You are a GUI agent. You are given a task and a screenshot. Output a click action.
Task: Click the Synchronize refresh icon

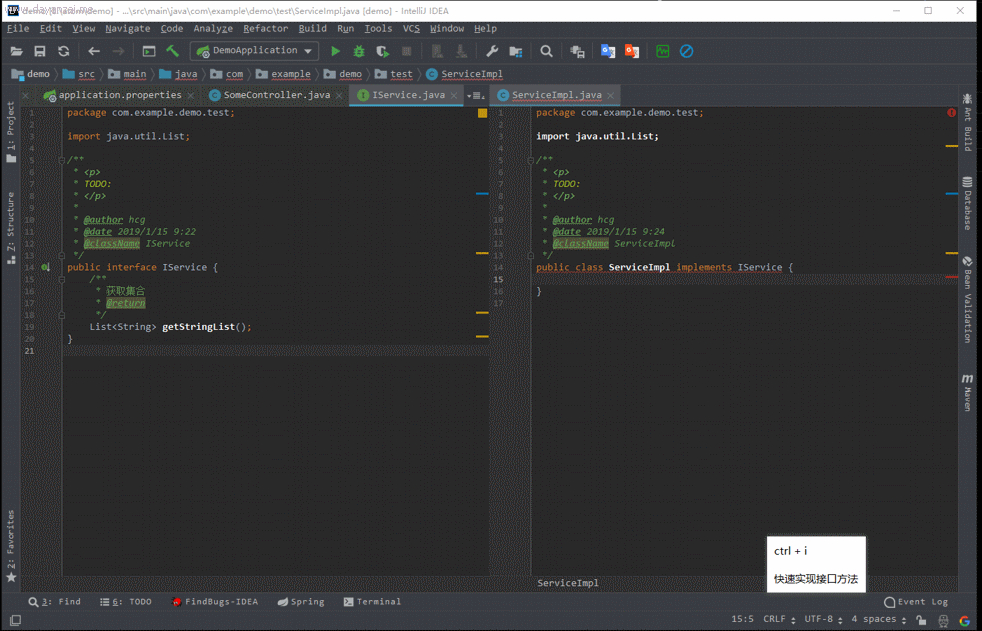(64, 51)
